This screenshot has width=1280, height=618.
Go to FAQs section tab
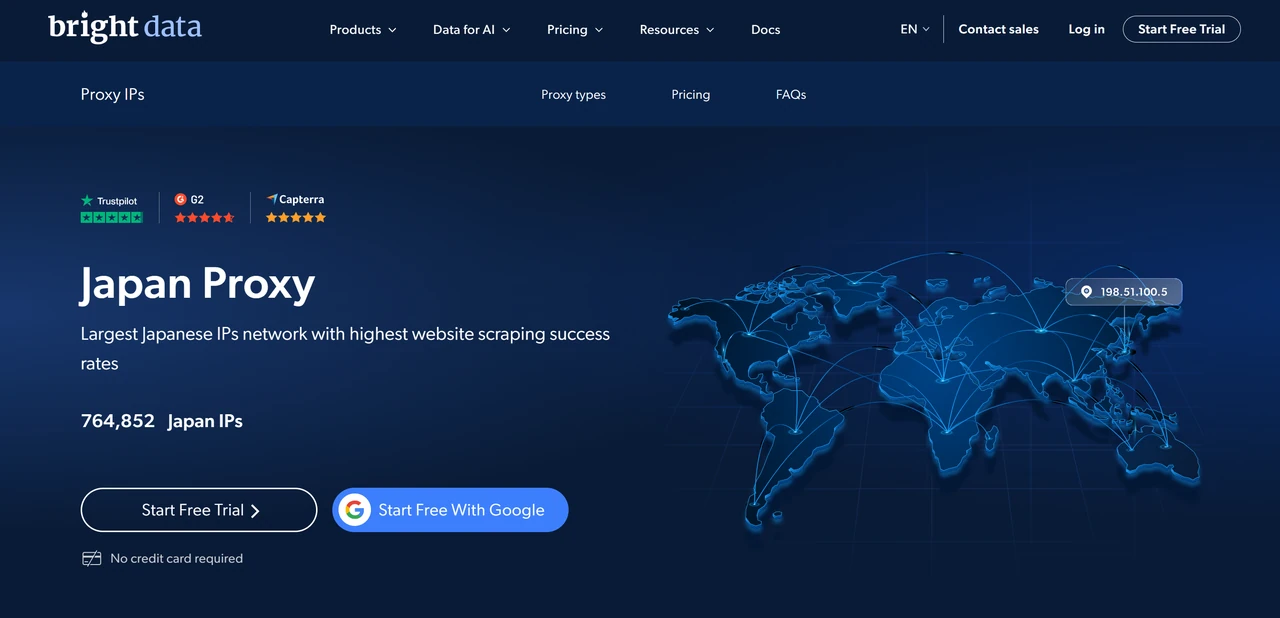point(790,95)
